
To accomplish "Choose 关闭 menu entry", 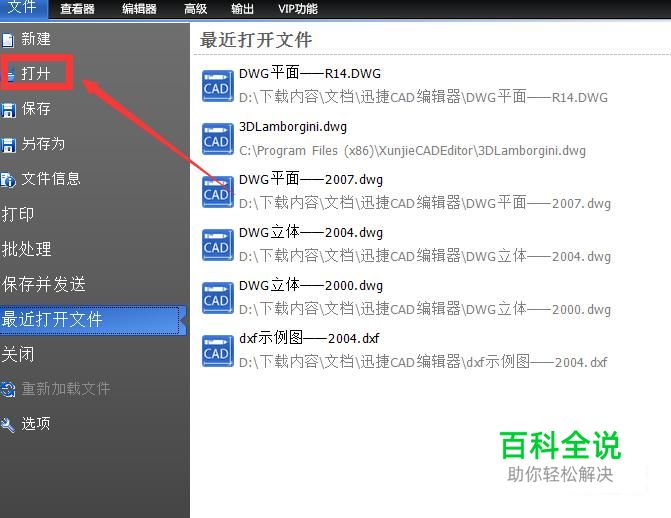I will [18, 354].
